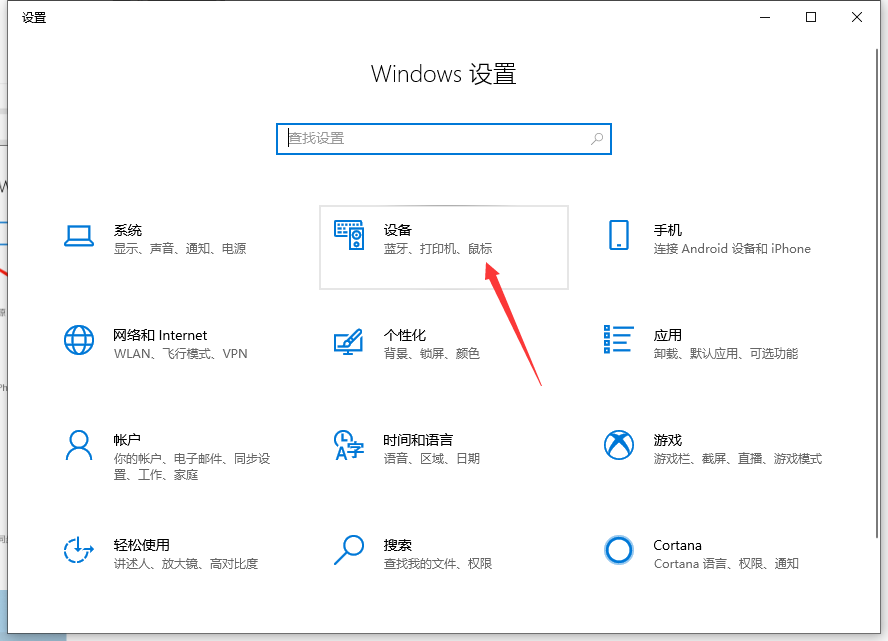The image size is (888, 641).
Task: Select the 个性化 (Personalization) paintbrush icon
Action: 348,341
